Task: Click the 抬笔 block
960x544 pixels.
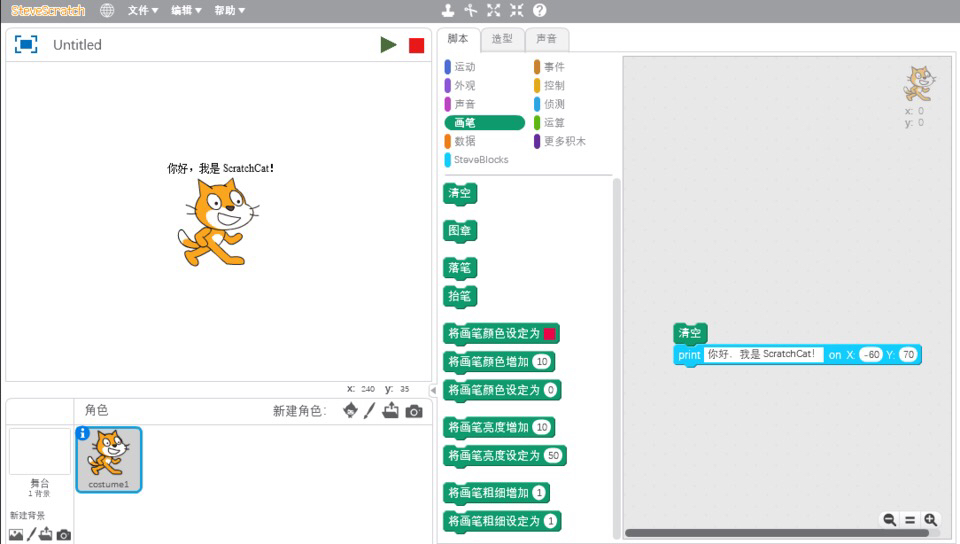Action: tap(460, 296)
